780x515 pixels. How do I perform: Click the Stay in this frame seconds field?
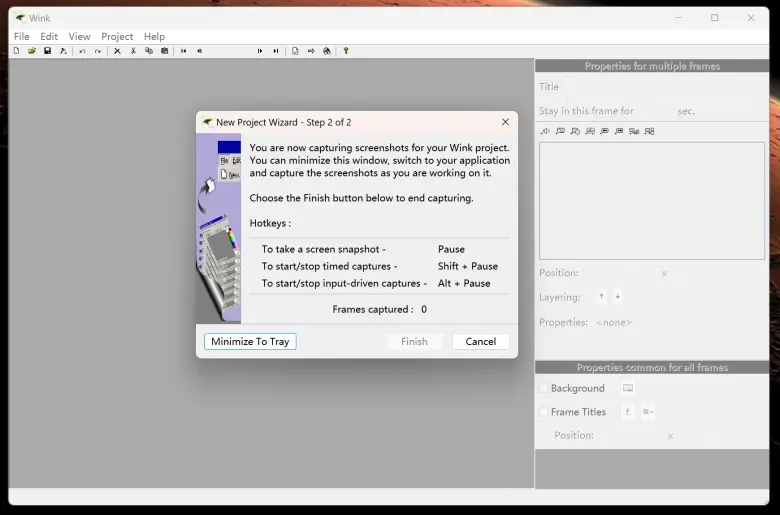[x=656, y=111]
